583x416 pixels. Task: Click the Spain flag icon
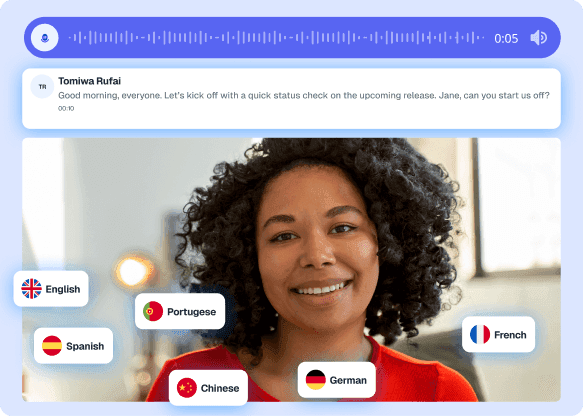click(x=52, y=346)
